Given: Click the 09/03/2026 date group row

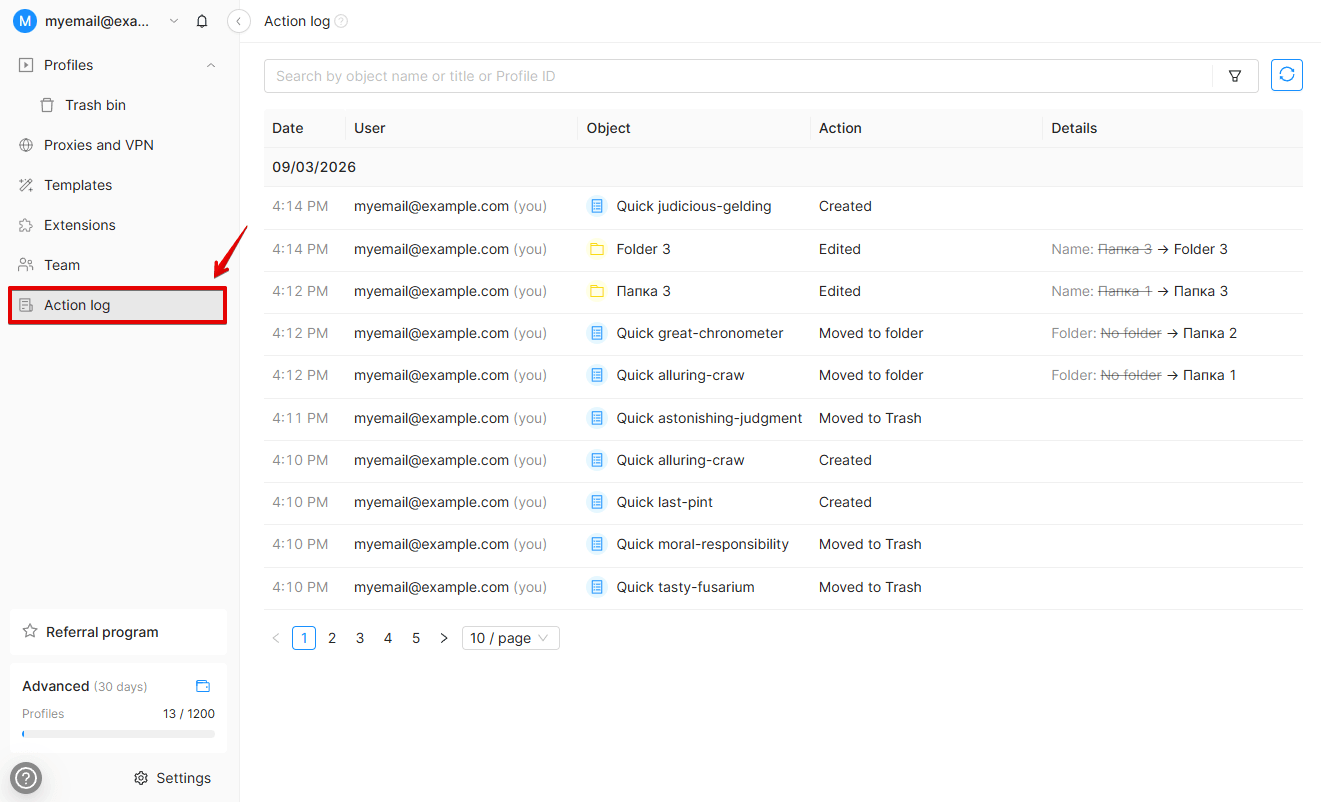Looking at the screenshot, I should tap(783, 167).
